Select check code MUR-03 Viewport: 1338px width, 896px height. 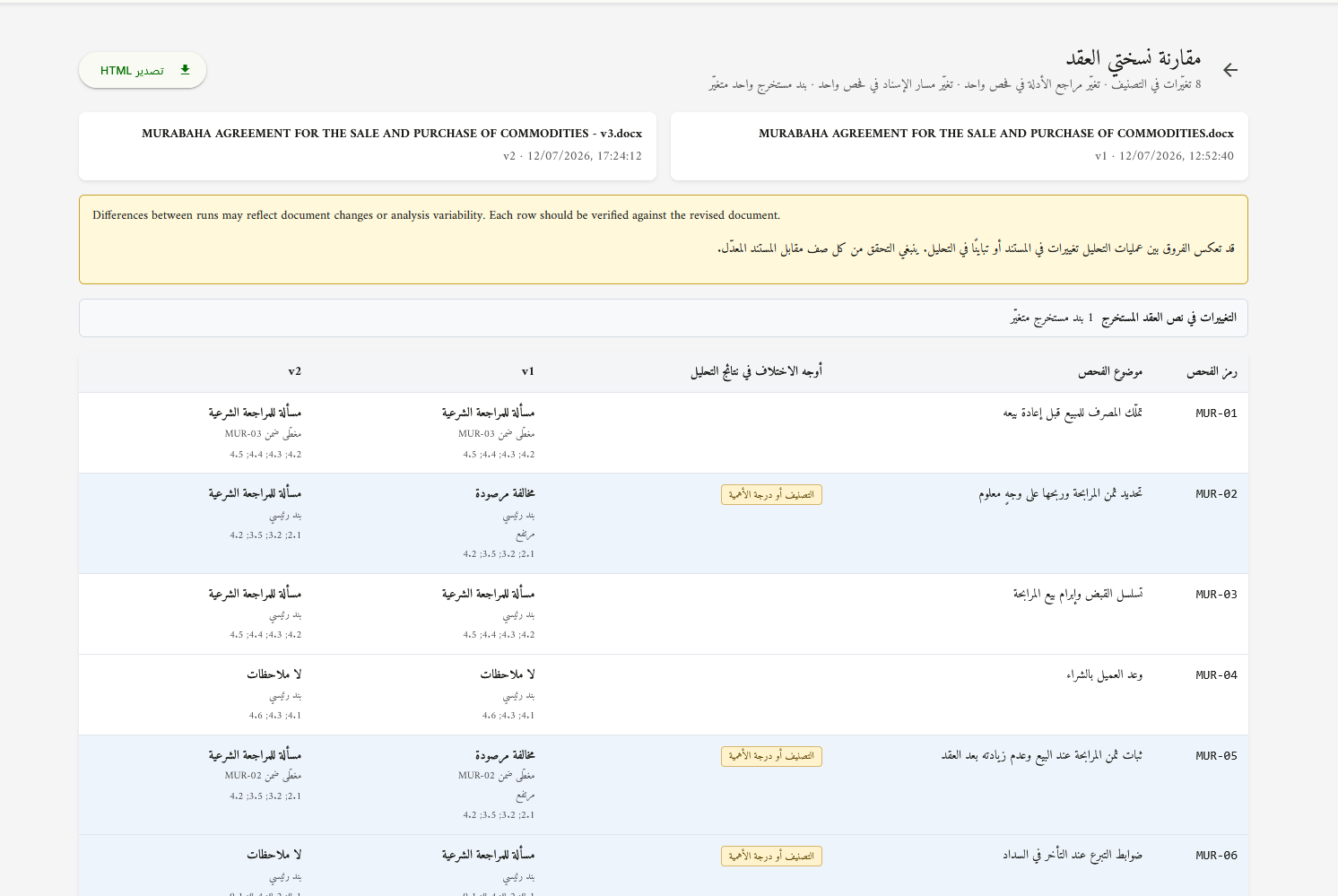point(1216,595)
